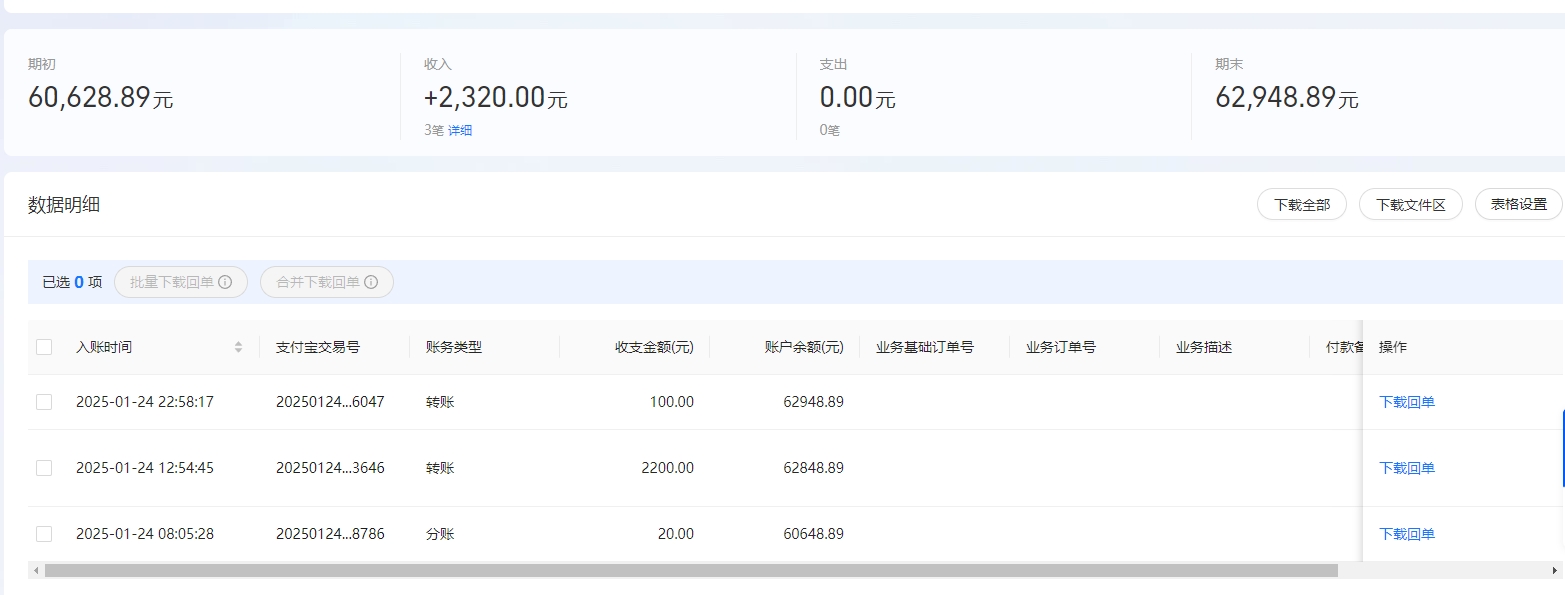The height and width of the screenshot is (595, 1565).
Task: Click the account balance 60648.89 cell
Action: click(813, 534)
